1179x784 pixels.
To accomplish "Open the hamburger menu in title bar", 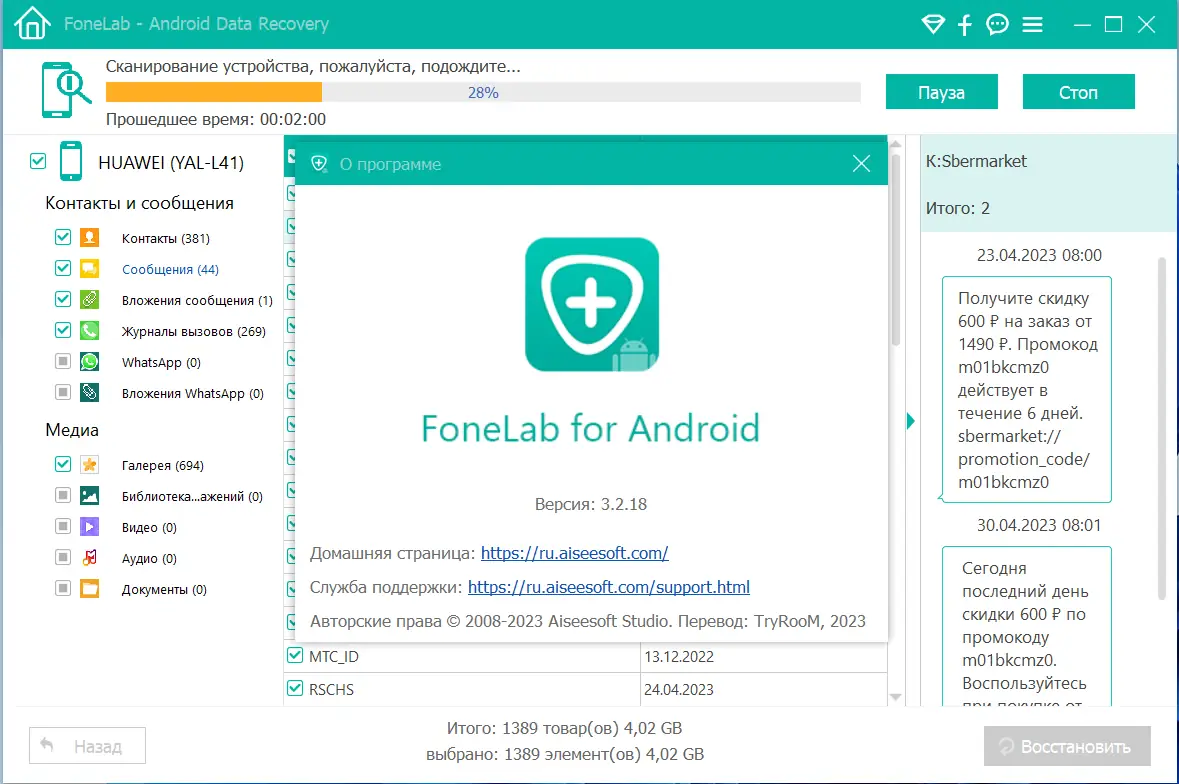I will [1032, 23].
